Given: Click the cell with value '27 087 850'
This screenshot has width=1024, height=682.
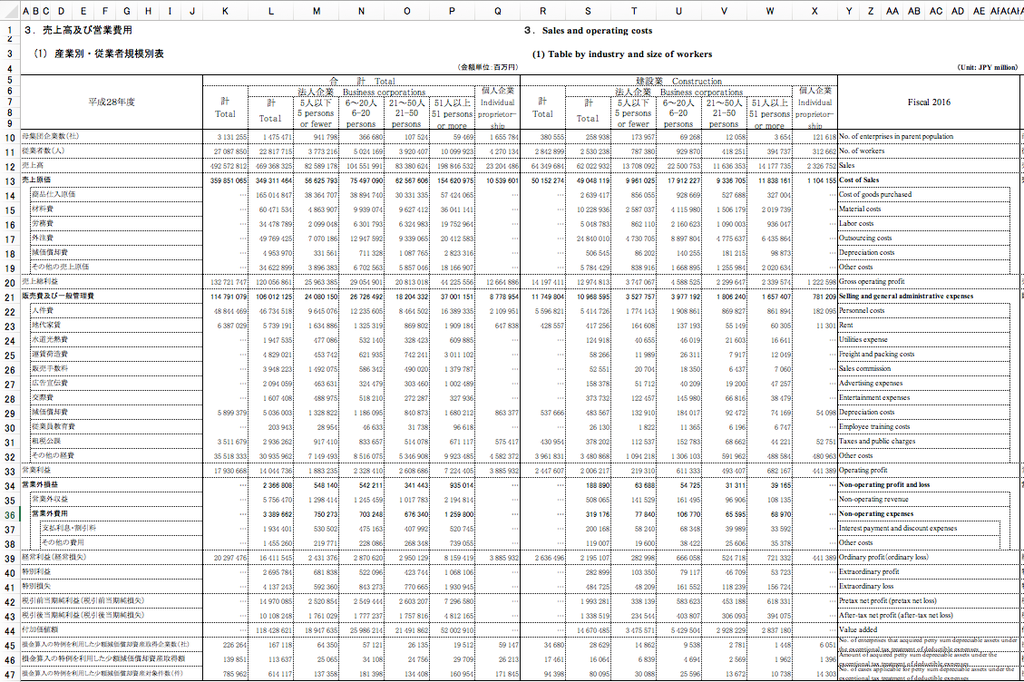Looking at the screenshot, I should click(225, 152).
